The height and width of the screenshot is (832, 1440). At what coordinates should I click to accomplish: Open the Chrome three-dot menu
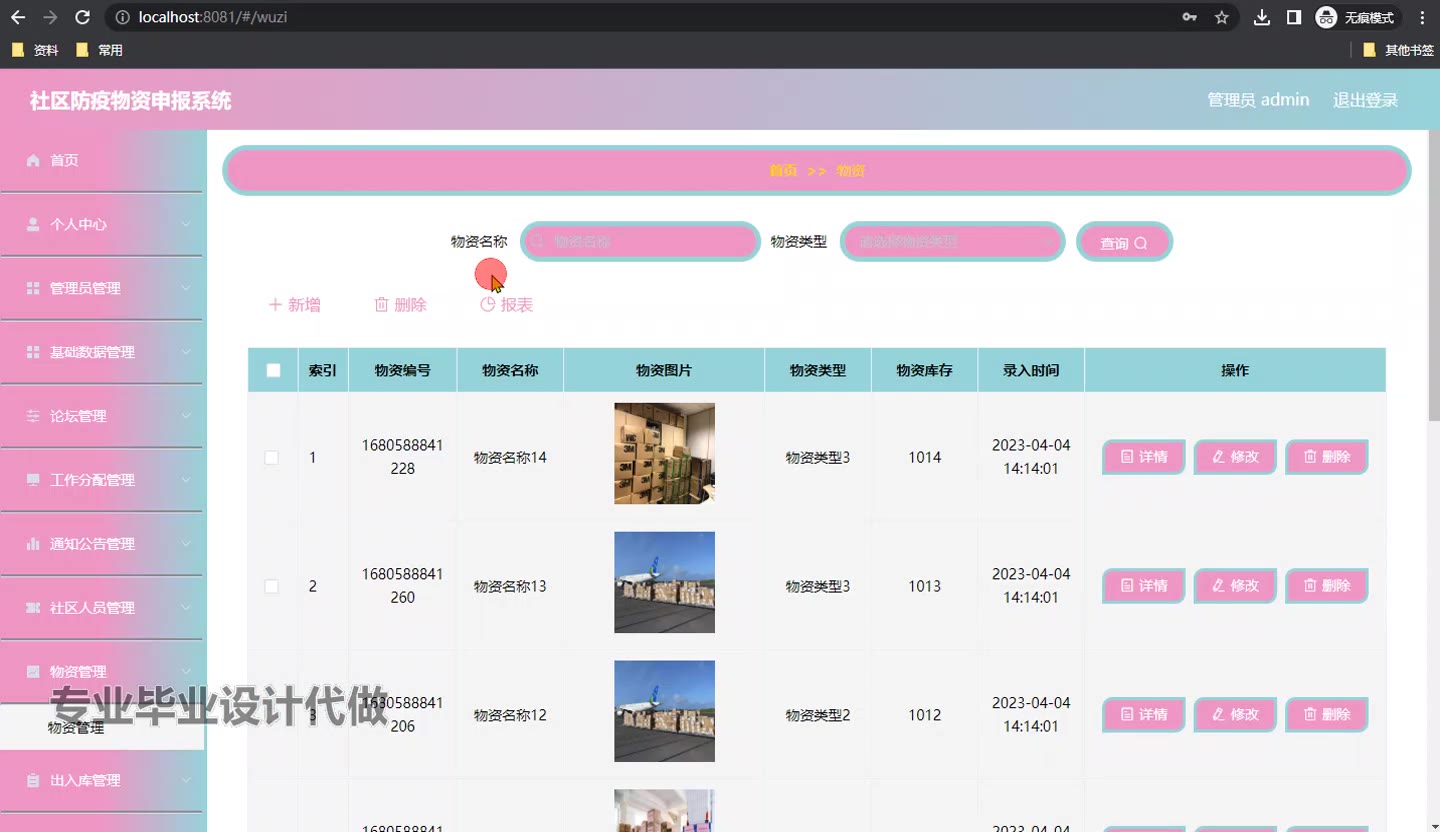1422,17
